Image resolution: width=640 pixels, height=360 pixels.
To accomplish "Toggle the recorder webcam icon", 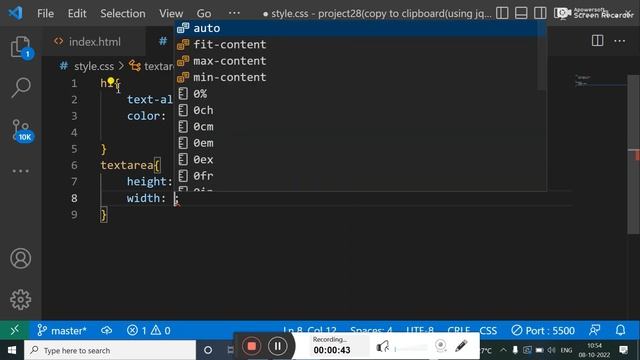I will click(440, 346).
